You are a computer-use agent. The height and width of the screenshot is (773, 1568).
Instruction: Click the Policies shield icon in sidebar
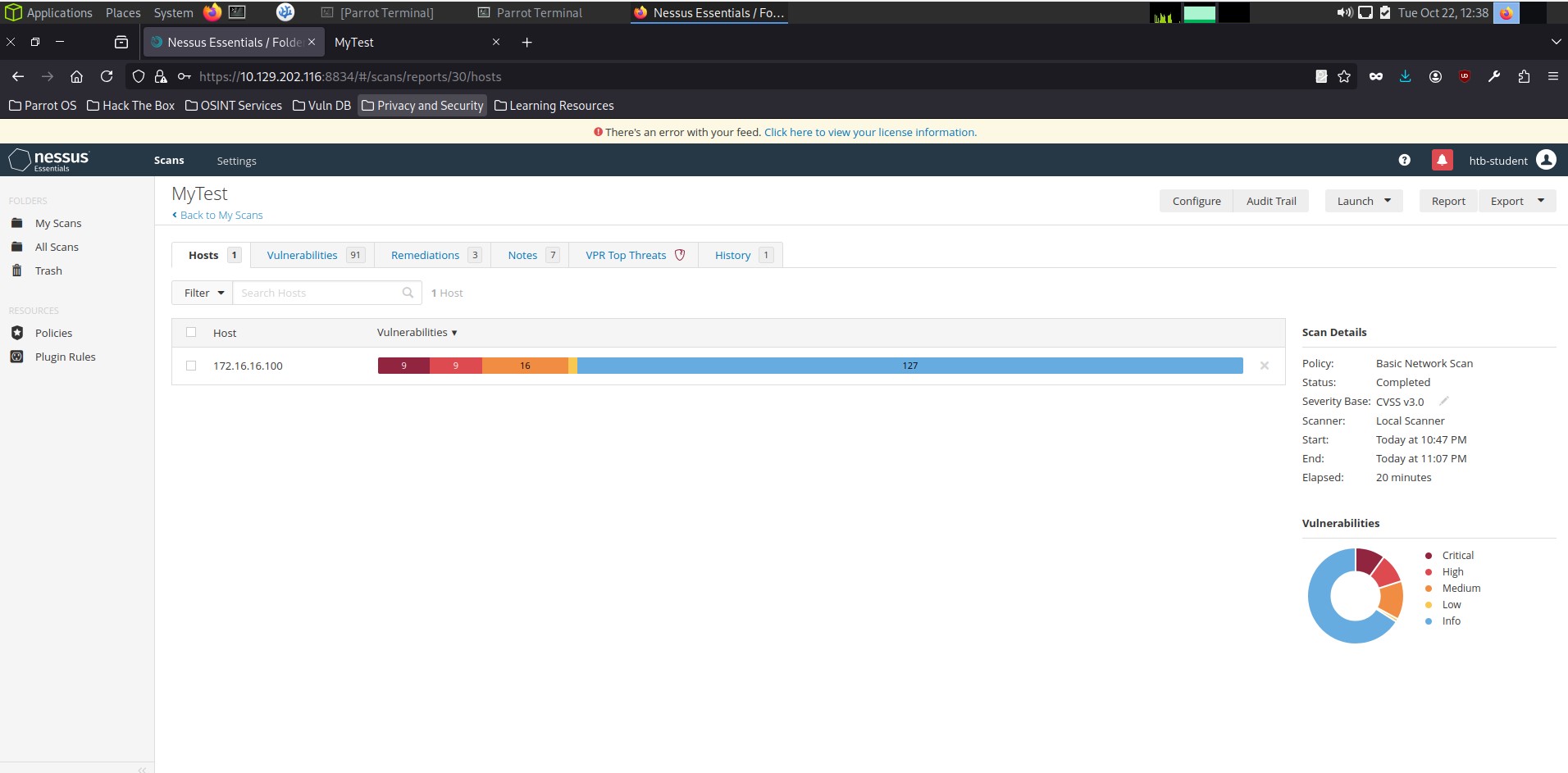(17, 333)
